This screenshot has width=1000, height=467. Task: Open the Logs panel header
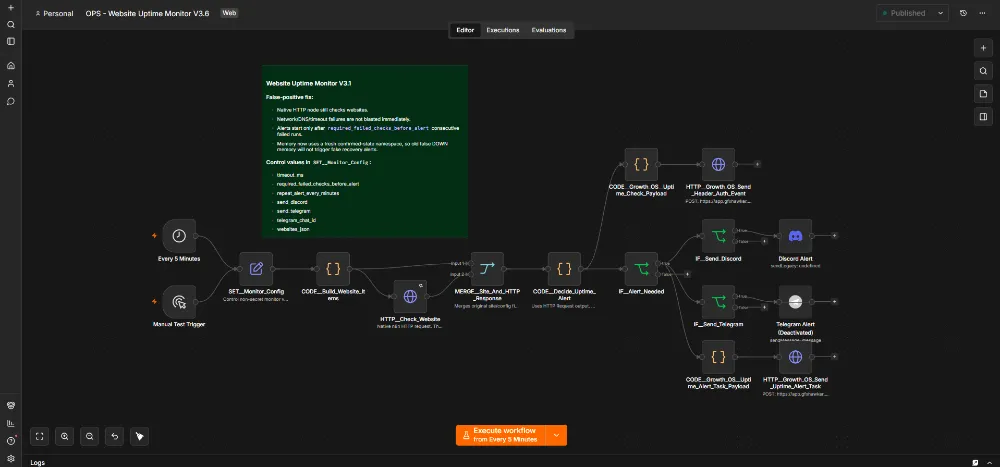click(38, 463)
